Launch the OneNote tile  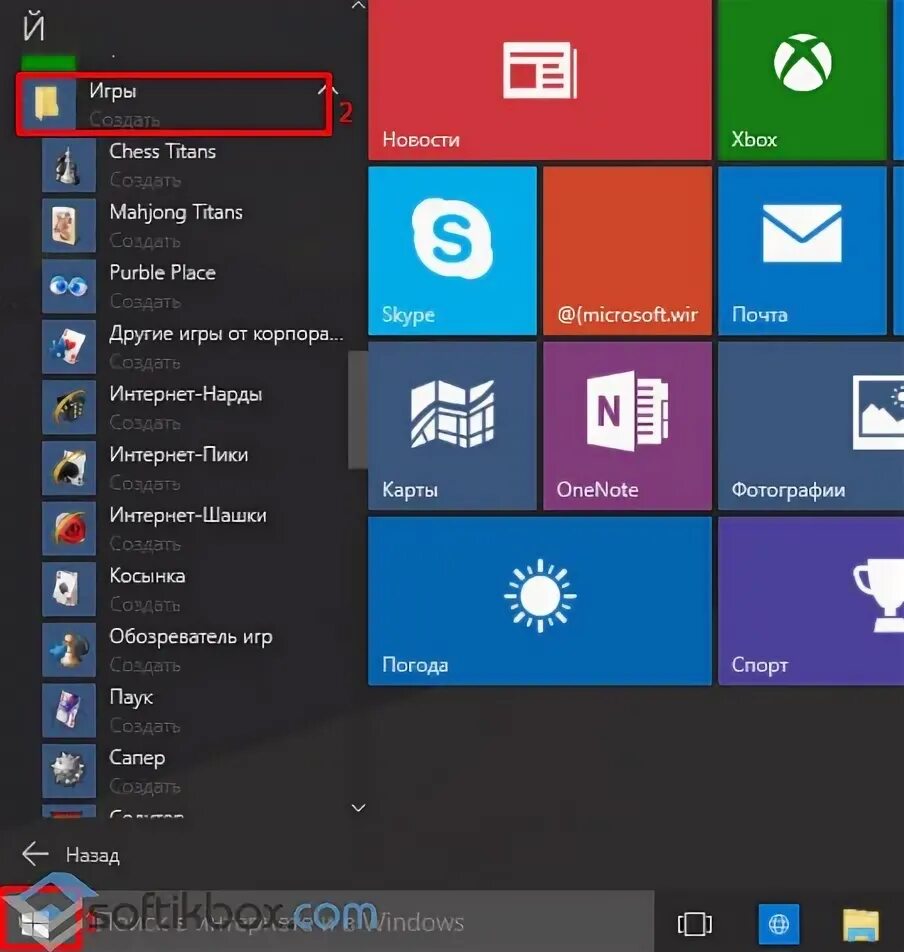click(x=627, y=426)
